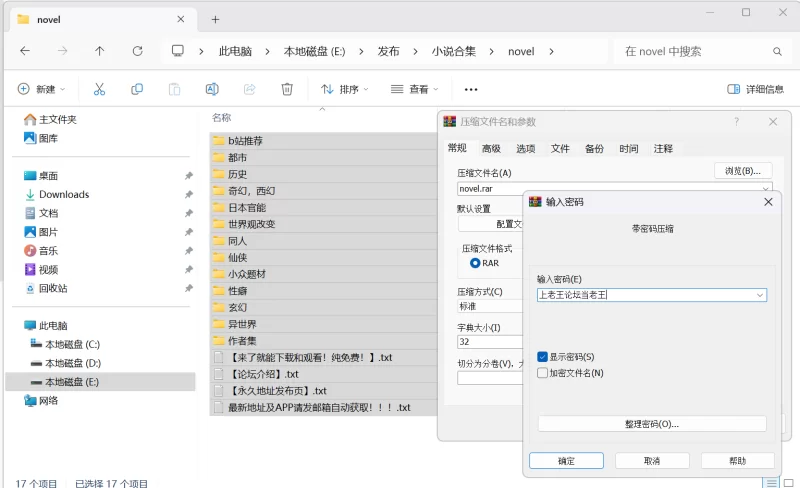This screenshot has height=488, width=800.
Task: Click the Share icon in toolbar
Action: point(249,89)
